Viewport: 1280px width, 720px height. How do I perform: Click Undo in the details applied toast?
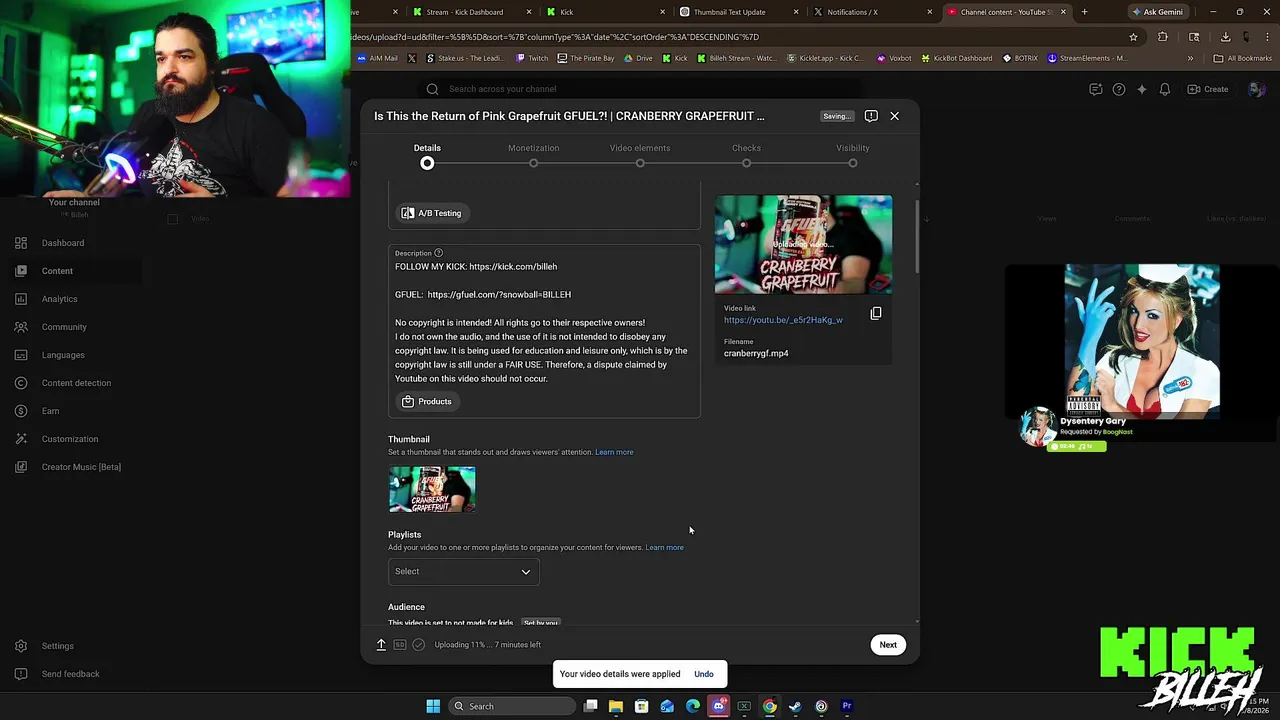pos(704,674)
